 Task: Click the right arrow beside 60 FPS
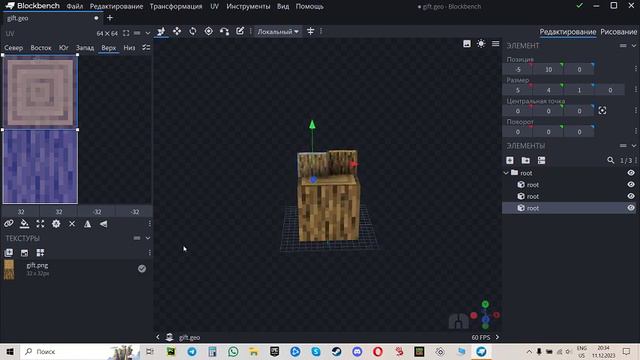497,337
